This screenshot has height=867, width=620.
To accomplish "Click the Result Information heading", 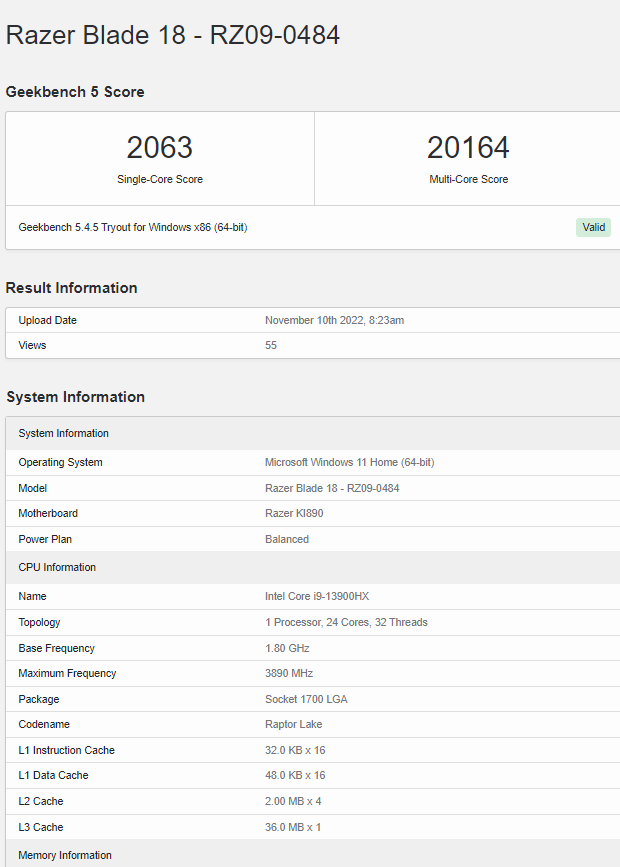I will [72, 288].
